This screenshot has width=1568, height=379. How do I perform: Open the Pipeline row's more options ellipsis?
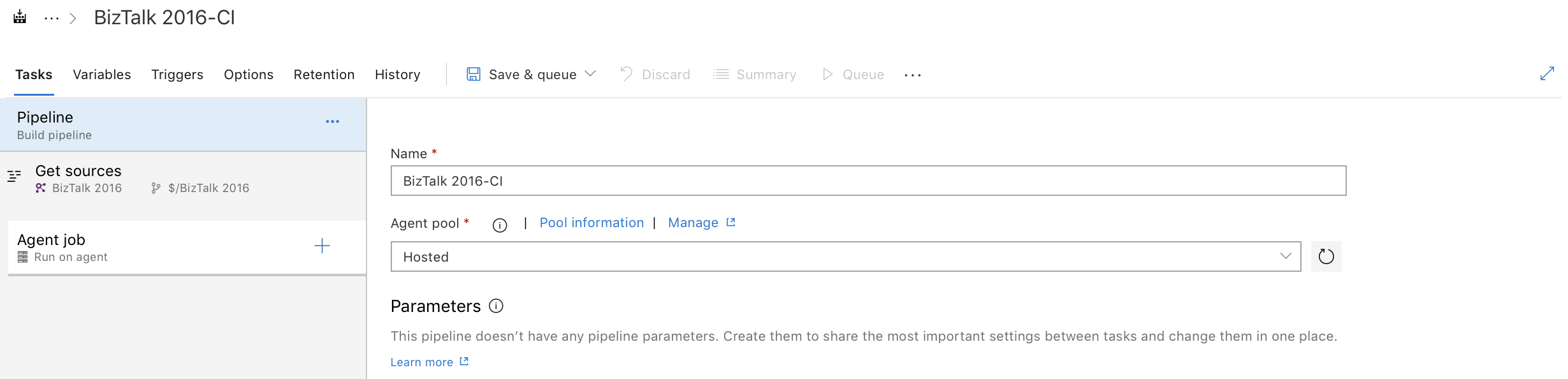click(x=333, y=121)
